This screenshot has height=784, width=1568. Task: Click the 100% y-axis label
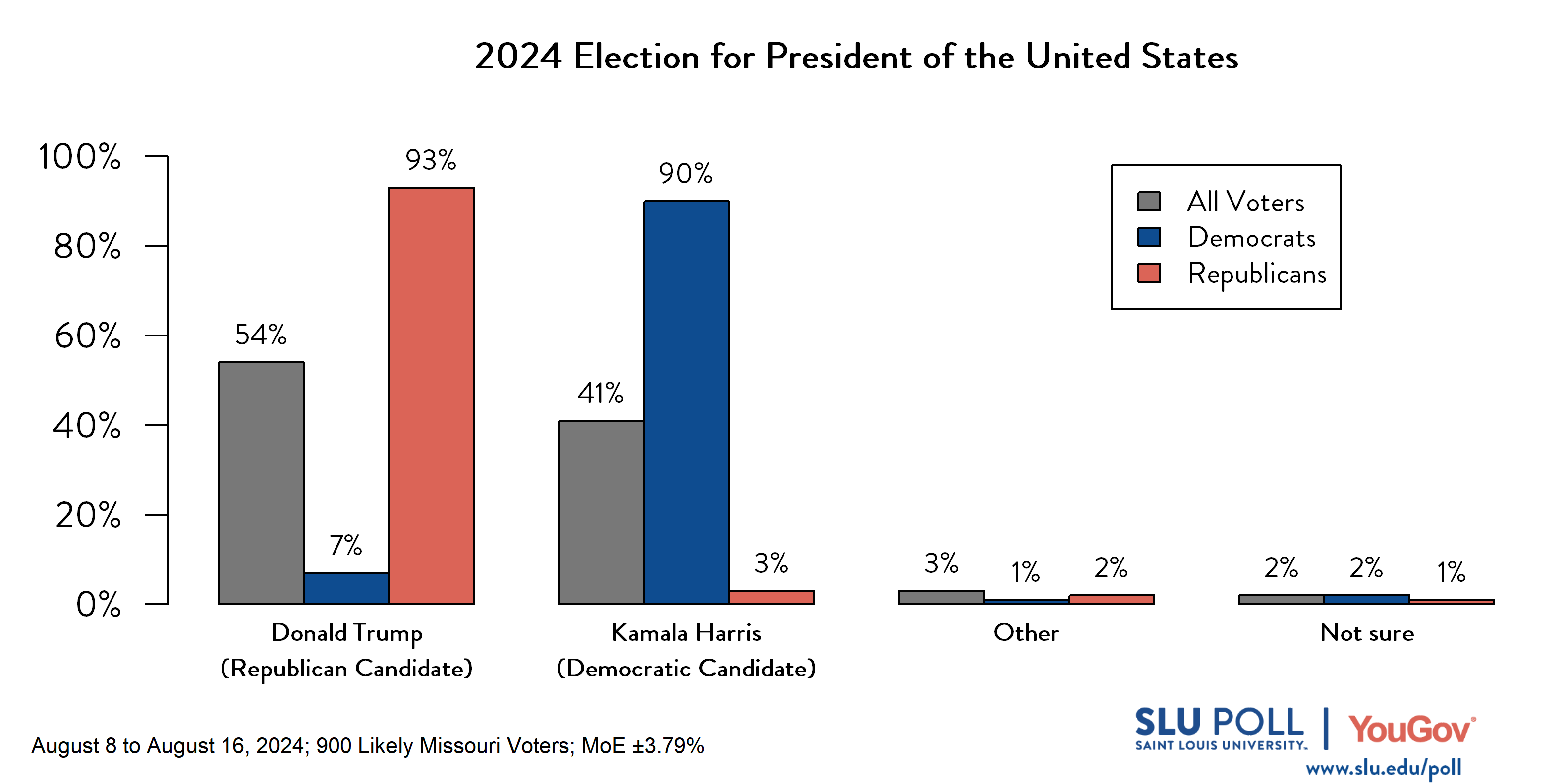80,156
